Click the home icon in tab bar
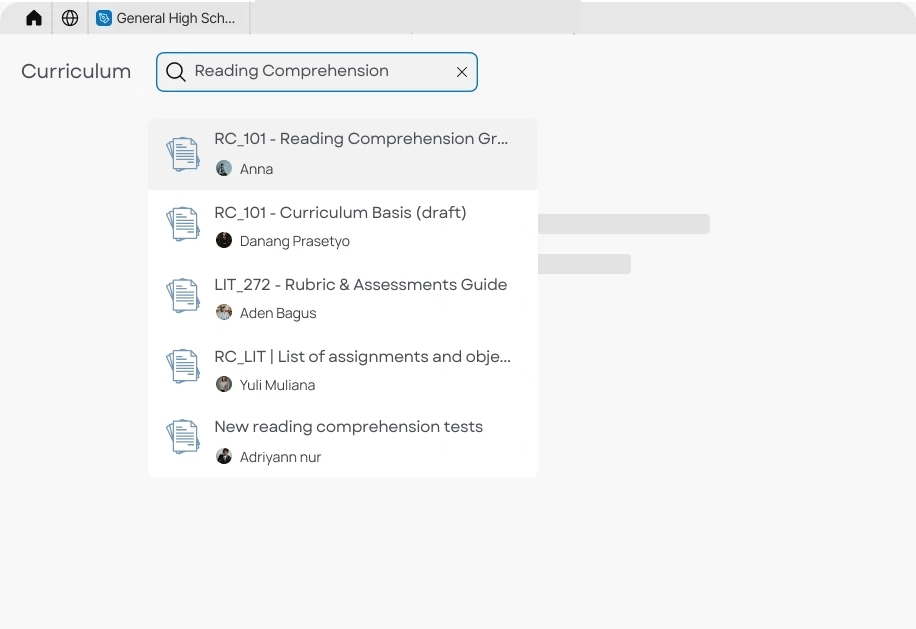Image resolution: width=916 pixels, height=629 pixels. 34,18
